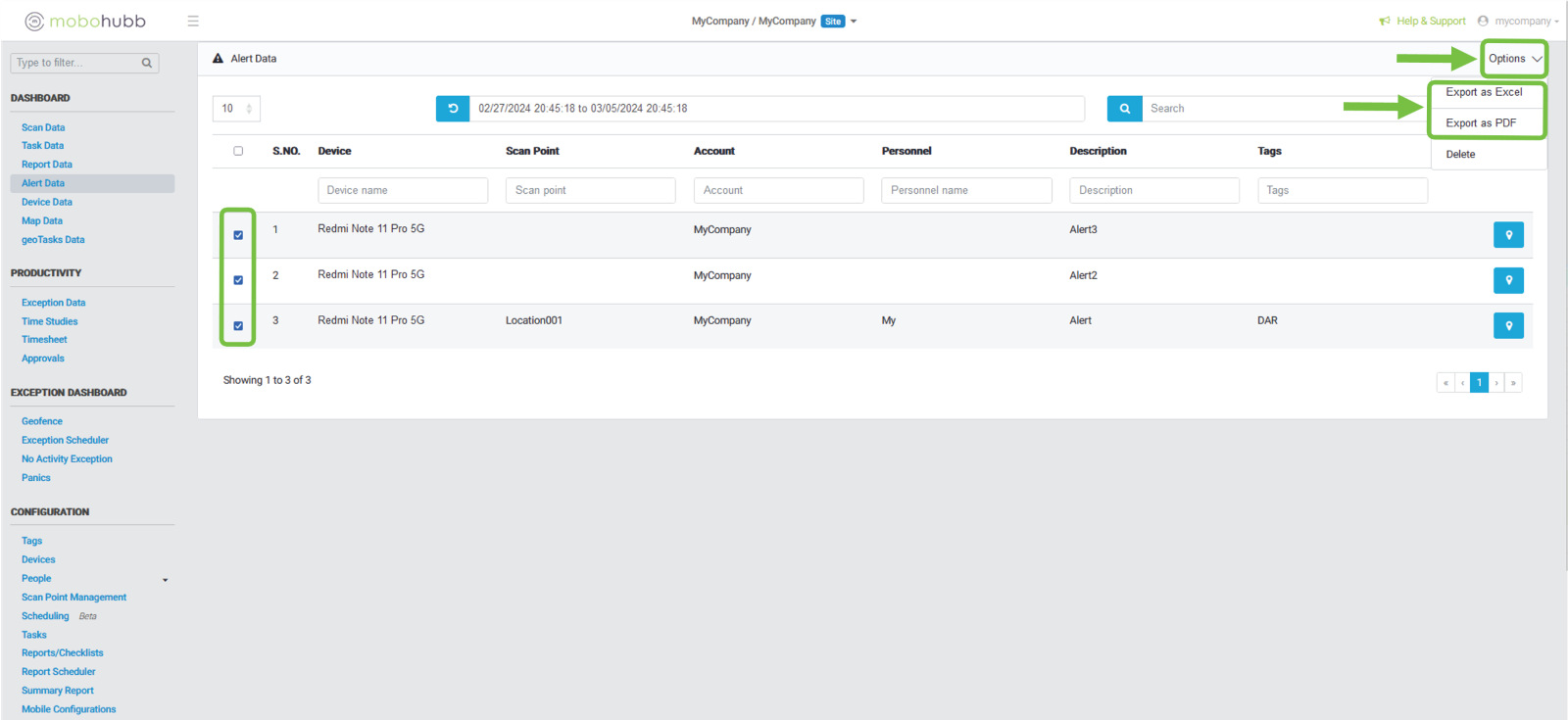1568x720 pixels.
Task: Open Scan Data in the sidebar
Action: 43,127
